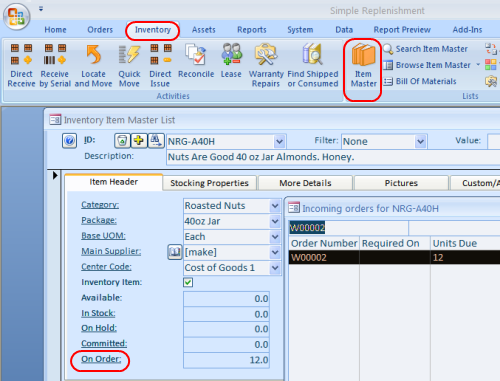Toggle the Inventory Item checkbox

point(188,282)
